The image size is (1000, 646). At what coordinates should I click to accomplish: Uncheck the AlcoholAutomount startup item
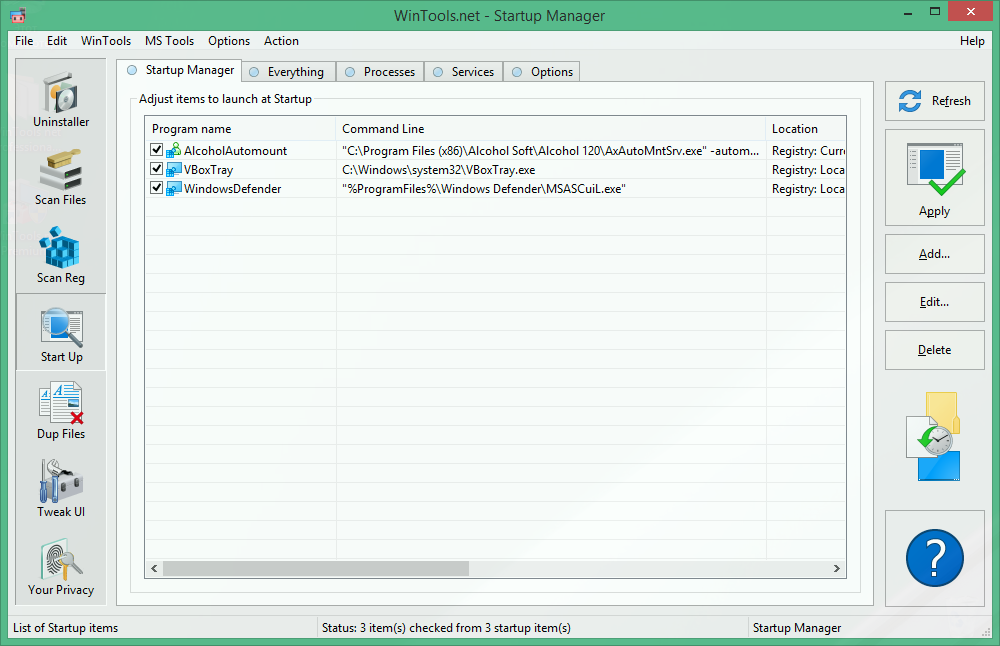pyautogui.click(x=156, y=149)
